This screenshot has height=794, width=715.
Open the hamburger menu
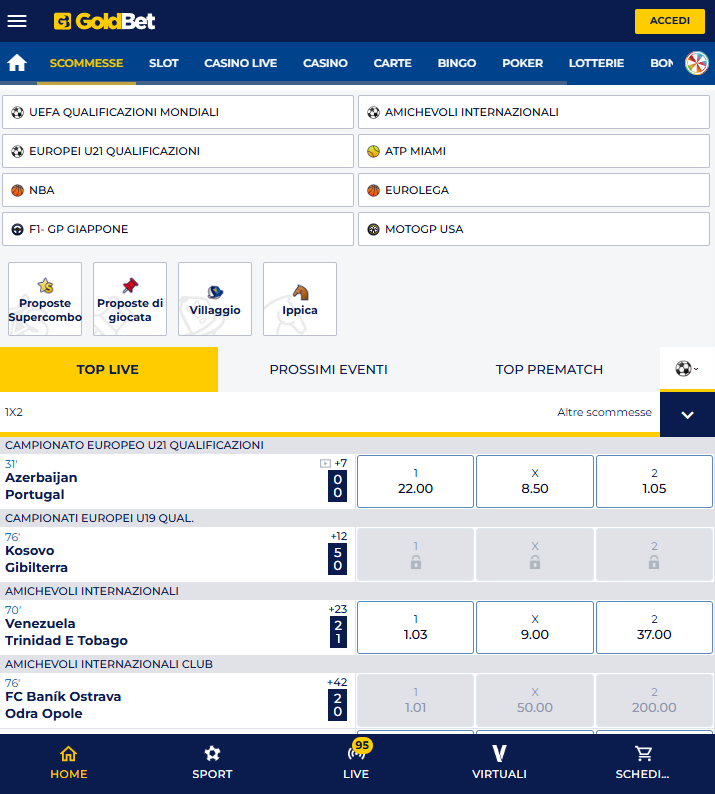click(x=17, y=21)
